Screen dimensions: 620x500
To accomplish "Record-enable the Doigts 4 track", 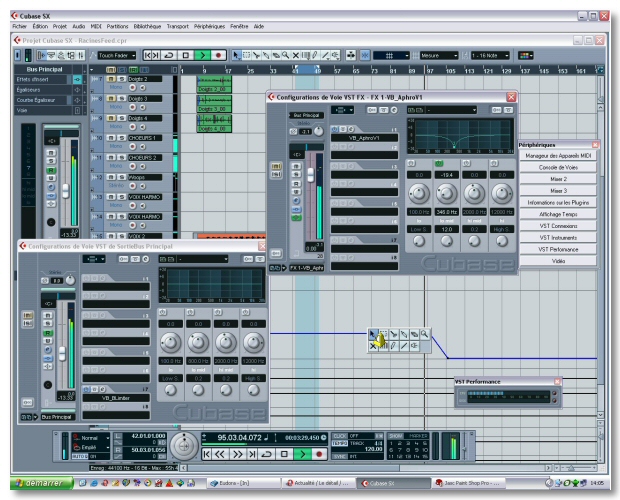I will [x=133, y=127].
